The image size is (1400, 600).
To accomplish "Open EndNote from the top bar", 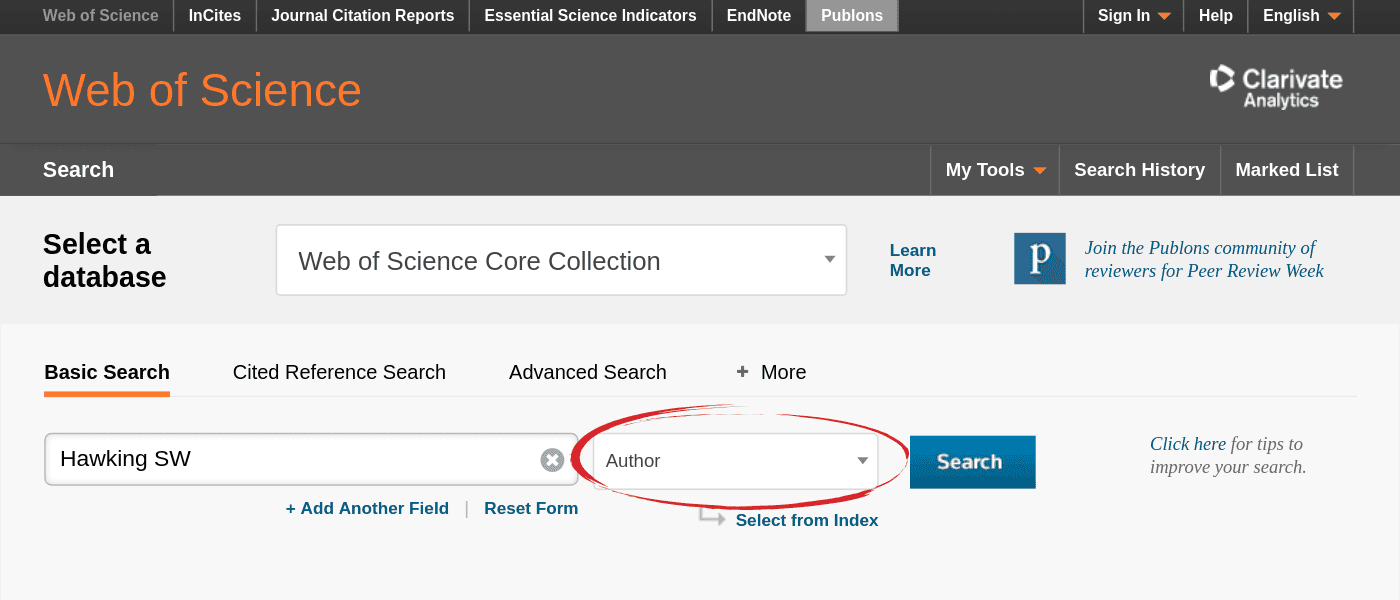I will (758, 16).
